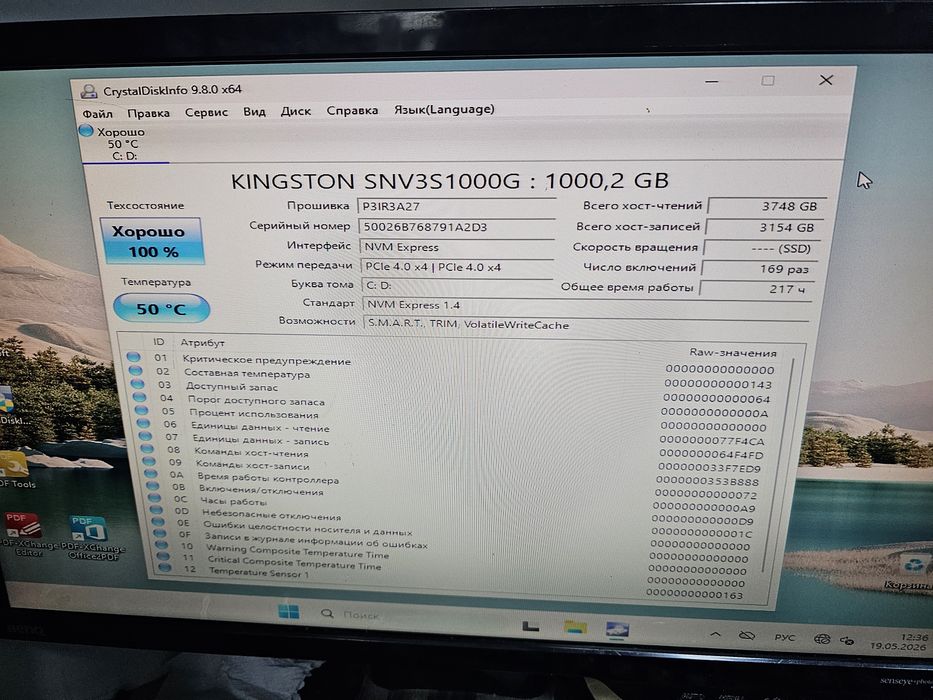Click the Поиск taskbar search box

point(350,614)
